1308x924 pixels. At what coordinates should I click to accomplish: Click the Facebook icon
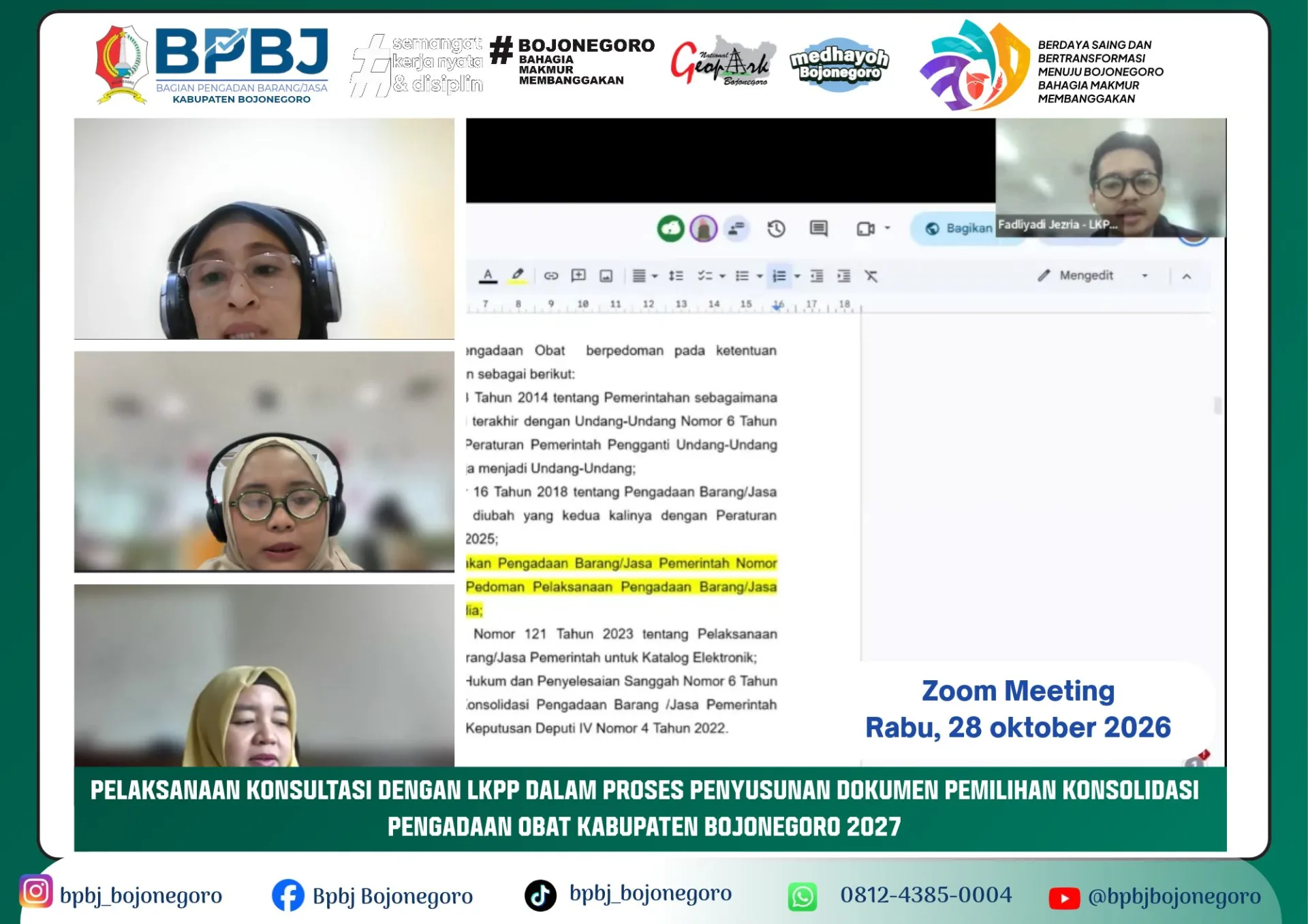point(288,895)
